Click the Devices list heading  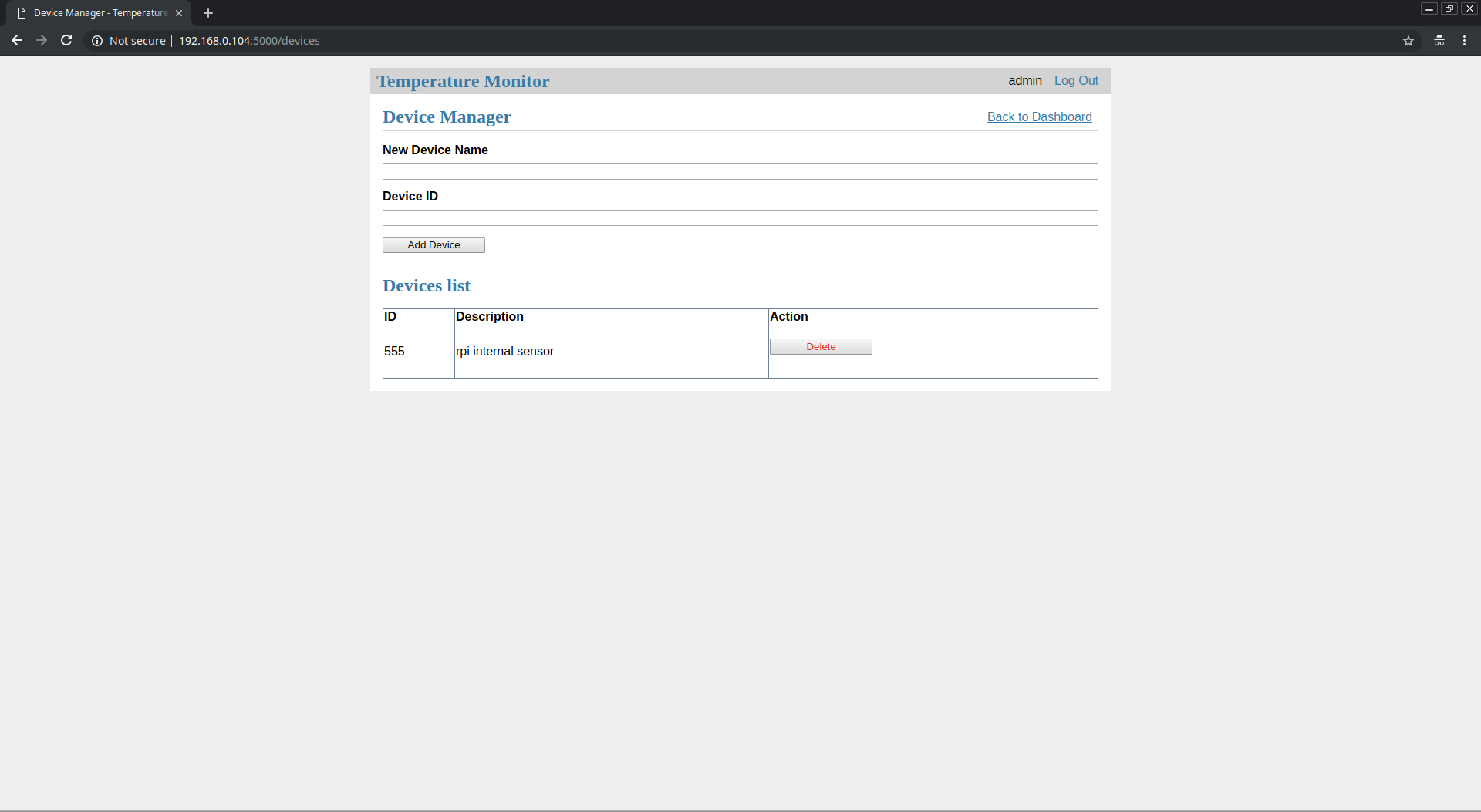click(x=427, y=285)
